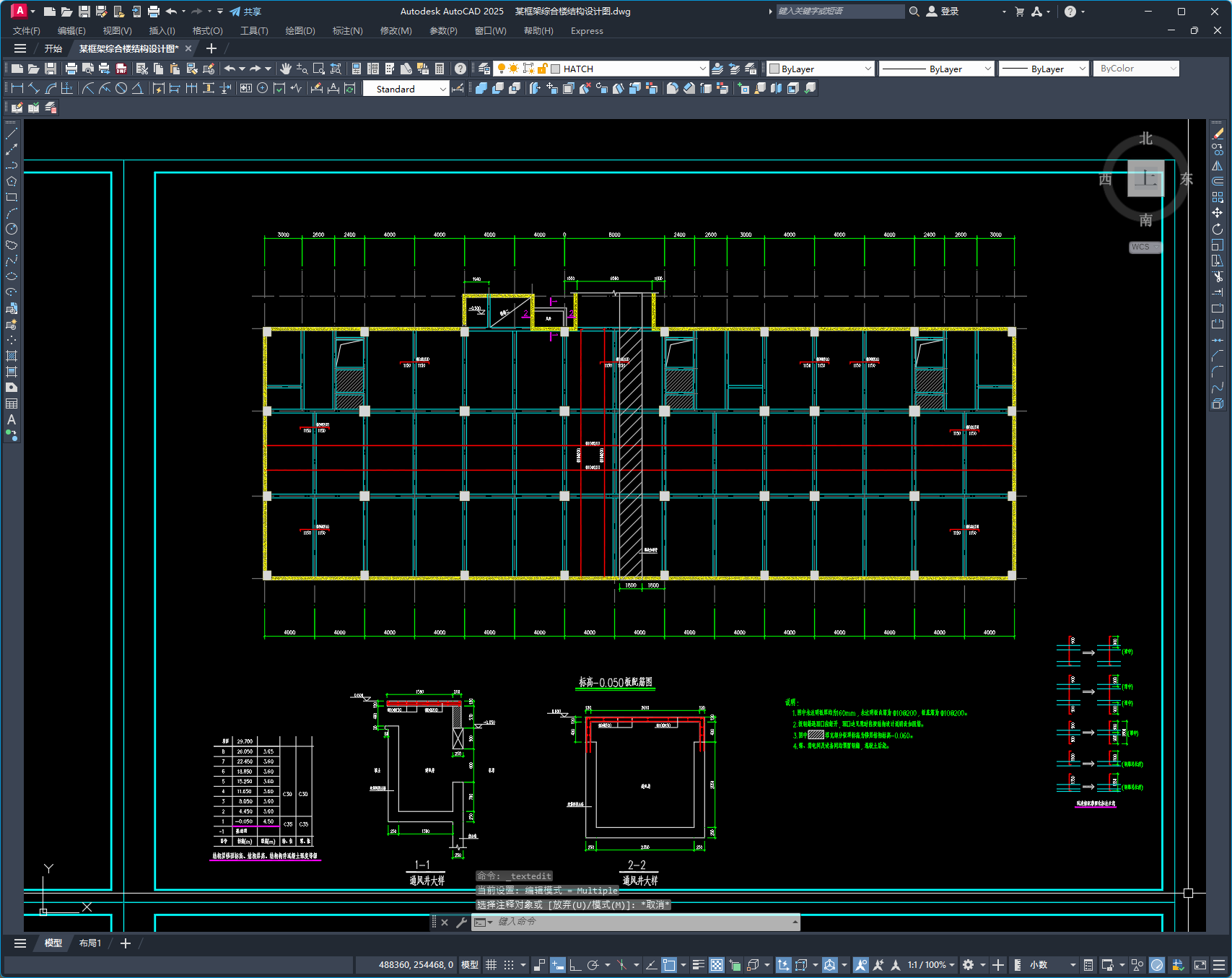This screenshot has height=978, width=1232.
Task: Open the HATCH layer dropdown
Action: [x=702, y=69]
